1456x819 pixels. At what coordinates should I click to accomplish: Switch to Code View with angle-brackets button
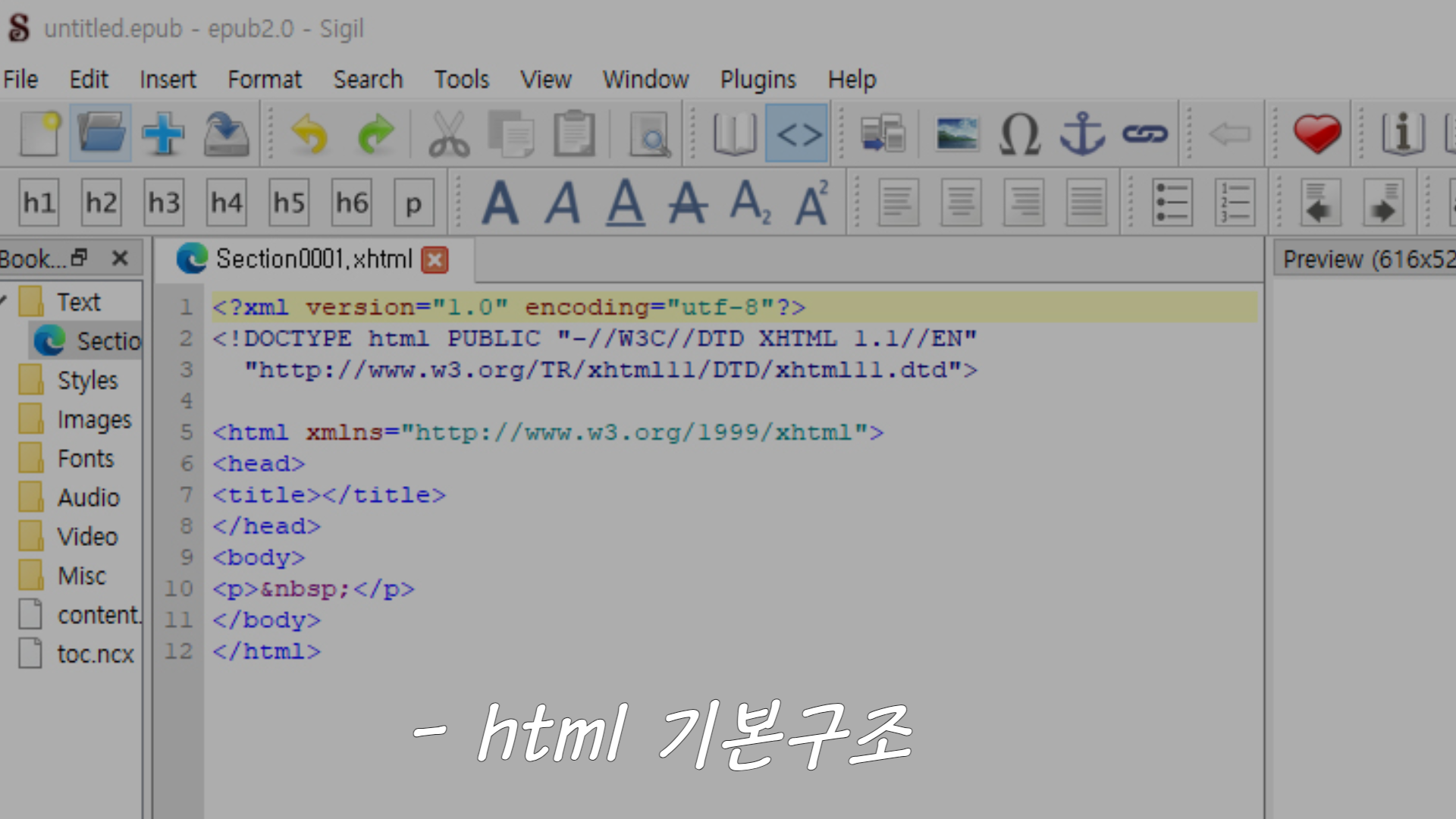coord(798,134)
